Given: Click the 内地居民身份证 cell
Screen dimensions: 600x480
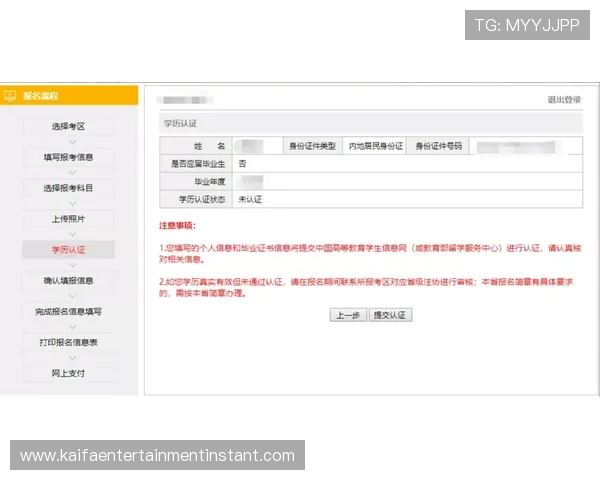Looking at the screenshot, I should [x=376, y=146].
